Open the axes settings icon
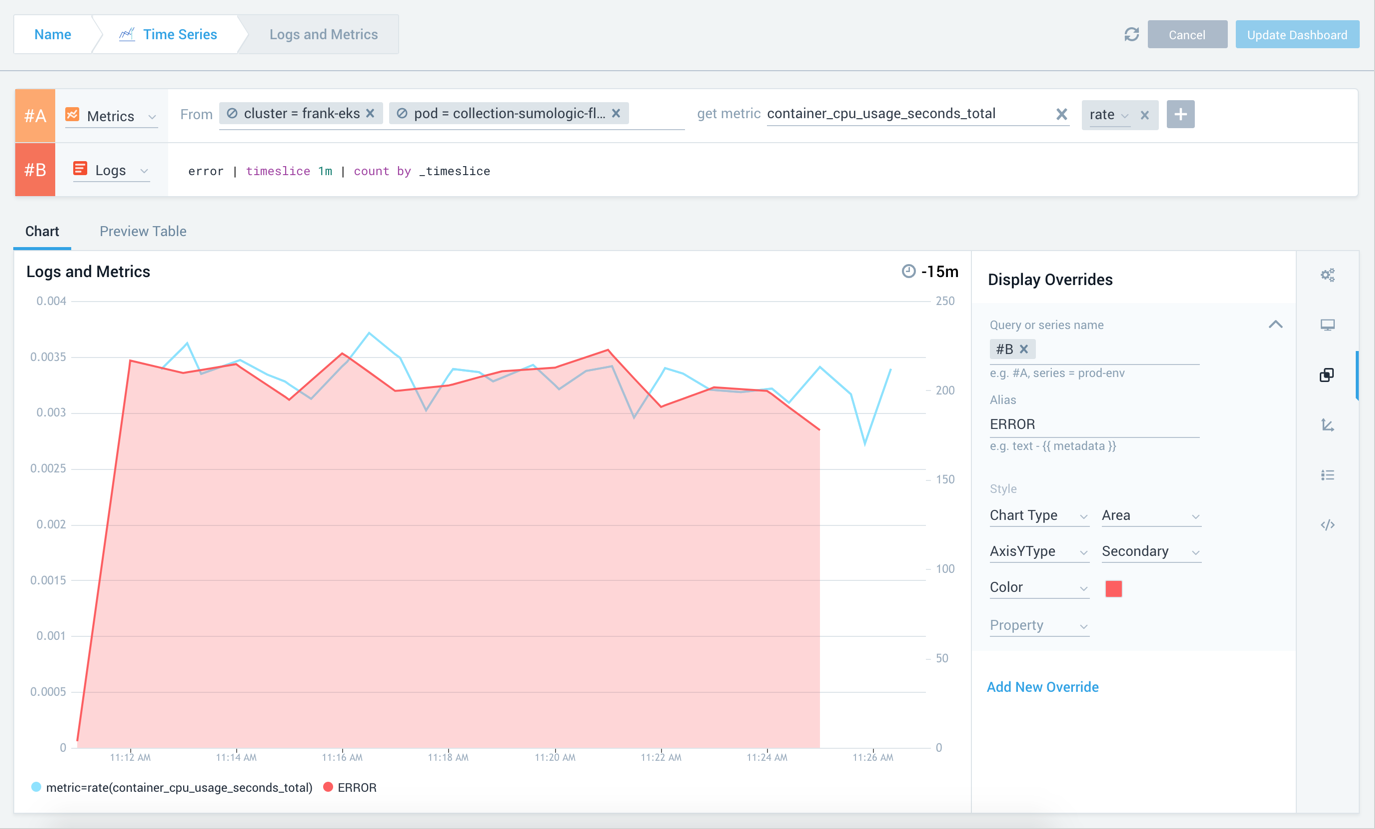 pyautogui.click(x=1327, y=425)
